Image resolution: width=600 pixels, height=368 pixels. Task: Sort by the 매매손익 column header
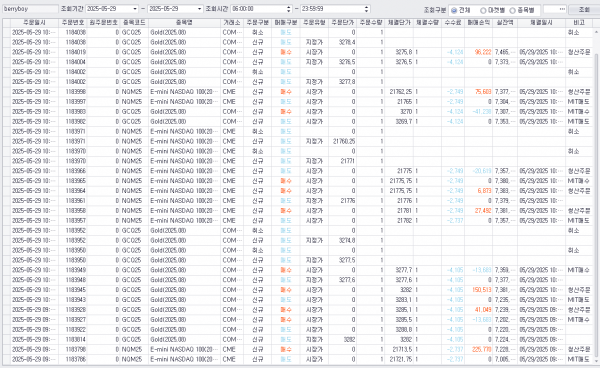point(479,23)
